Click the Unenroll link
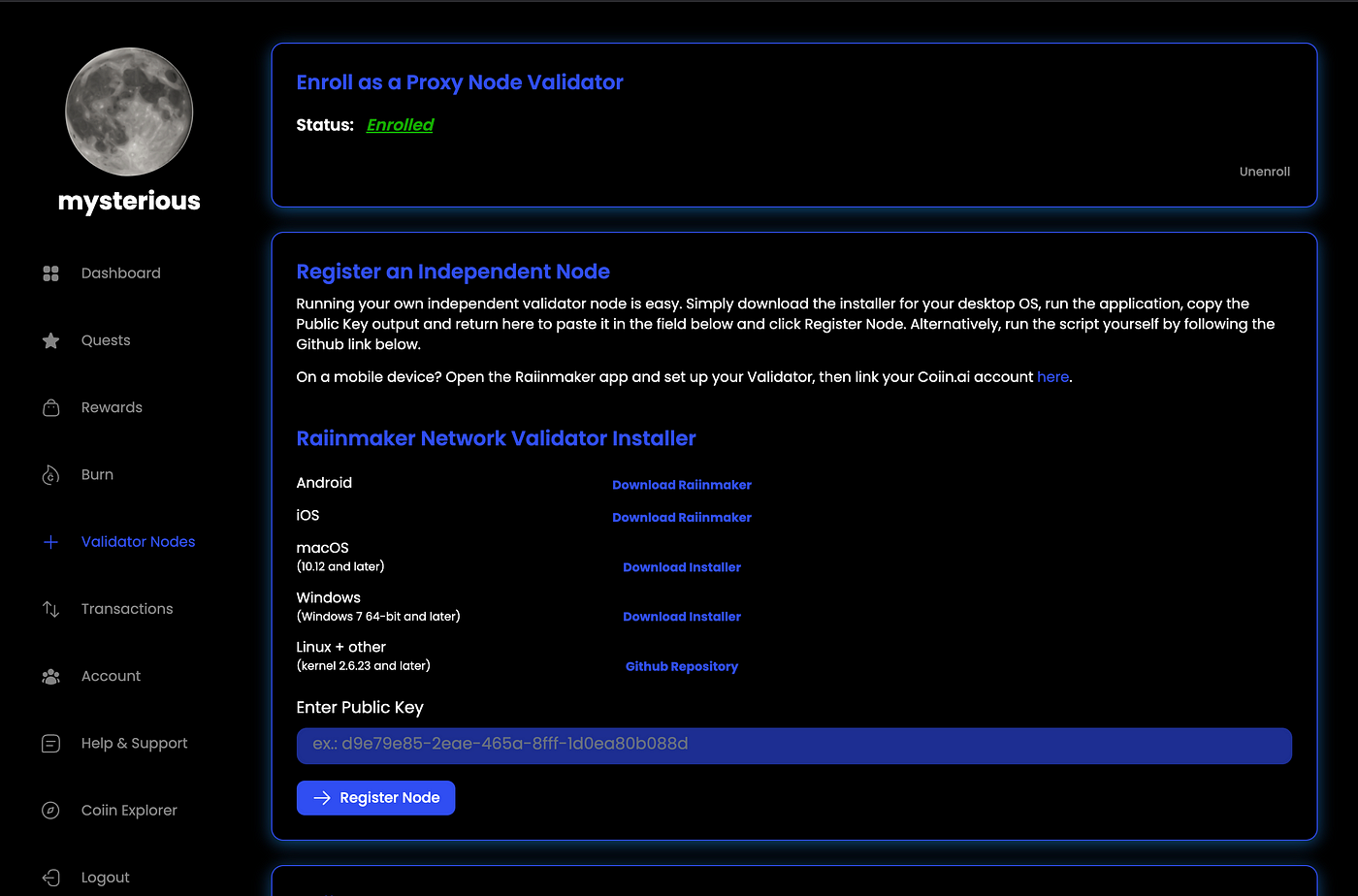The width and height of the screenshot is (1358, 896). (x=1265, y=172)
